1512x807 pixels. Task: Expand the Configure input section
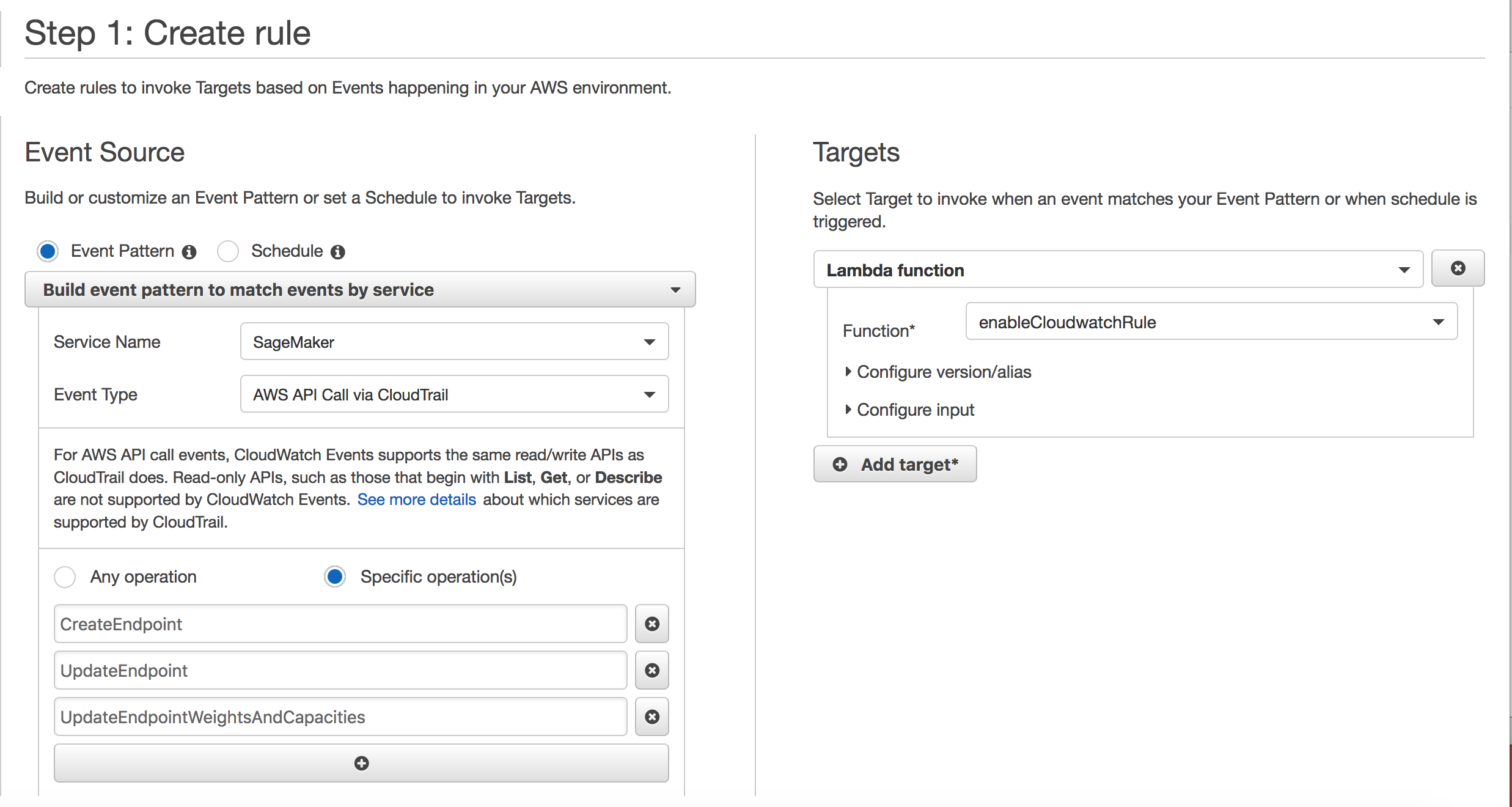(x=915, y=410)
